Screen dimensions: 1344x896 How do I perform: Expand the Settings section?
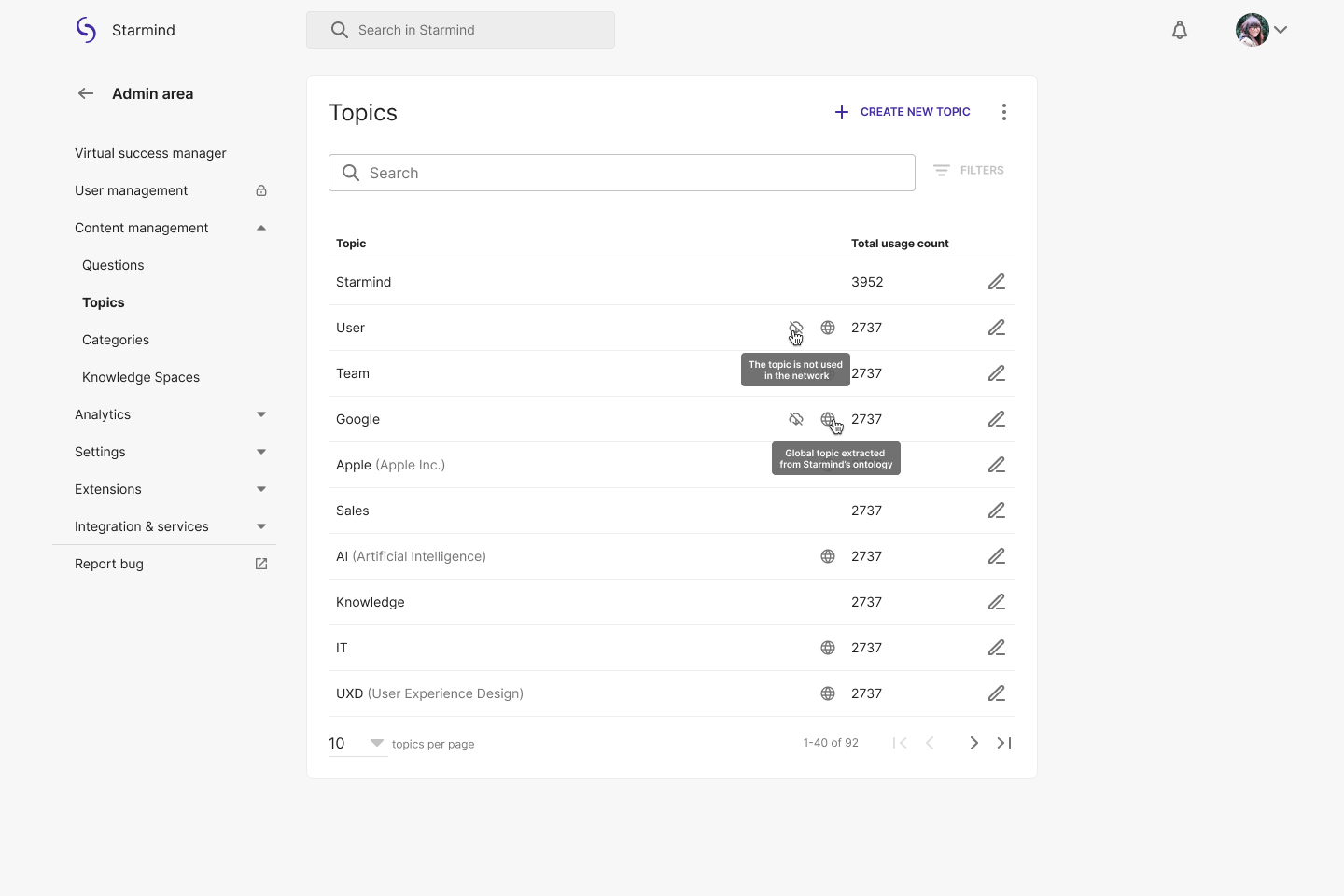pyautogui.click(x=261, y=452)
